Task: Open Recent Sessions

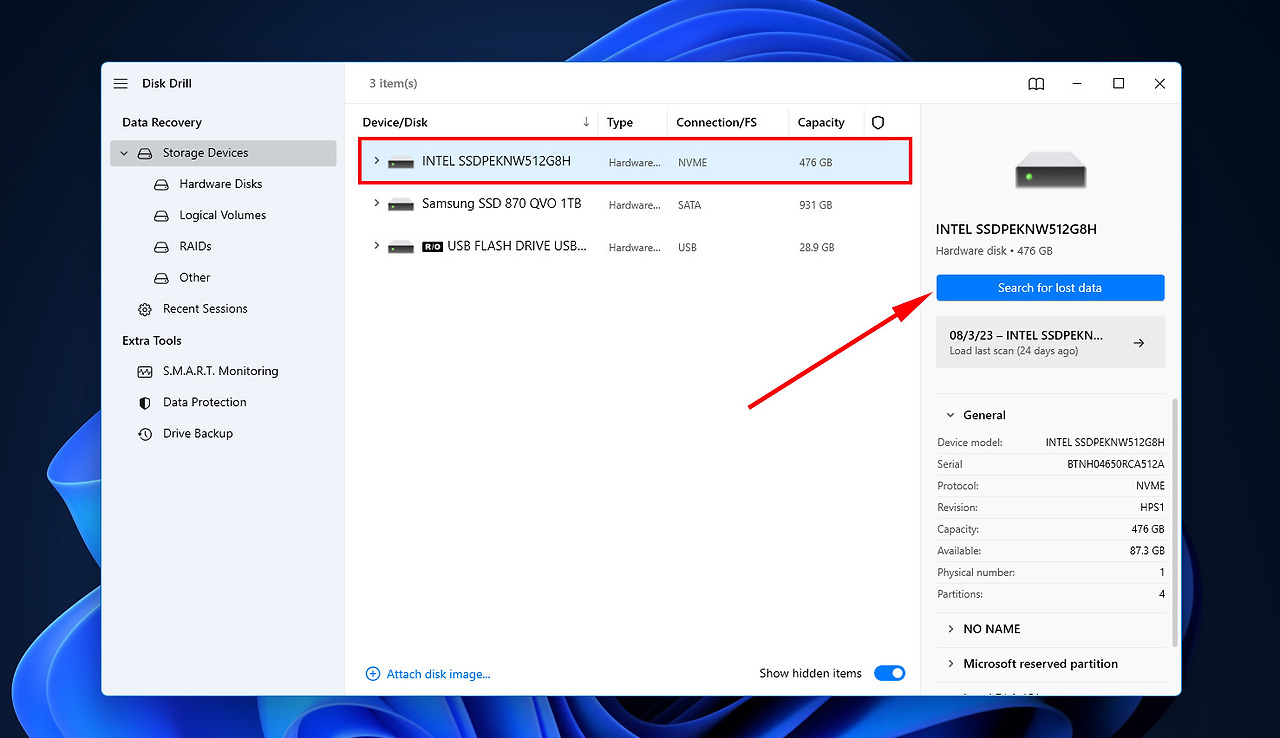Action: click(205, 309)
